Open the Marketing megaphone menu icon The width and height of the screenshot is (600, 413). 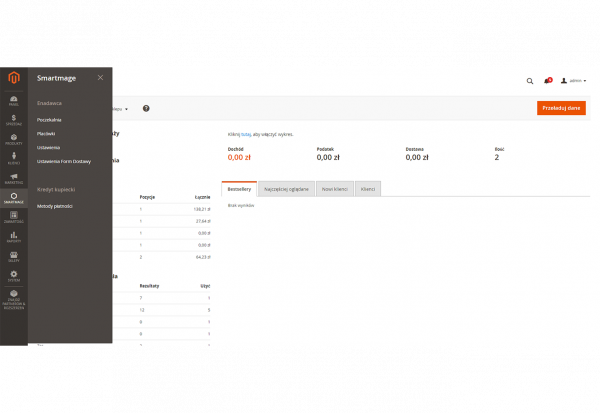click(x=14, y=178)
